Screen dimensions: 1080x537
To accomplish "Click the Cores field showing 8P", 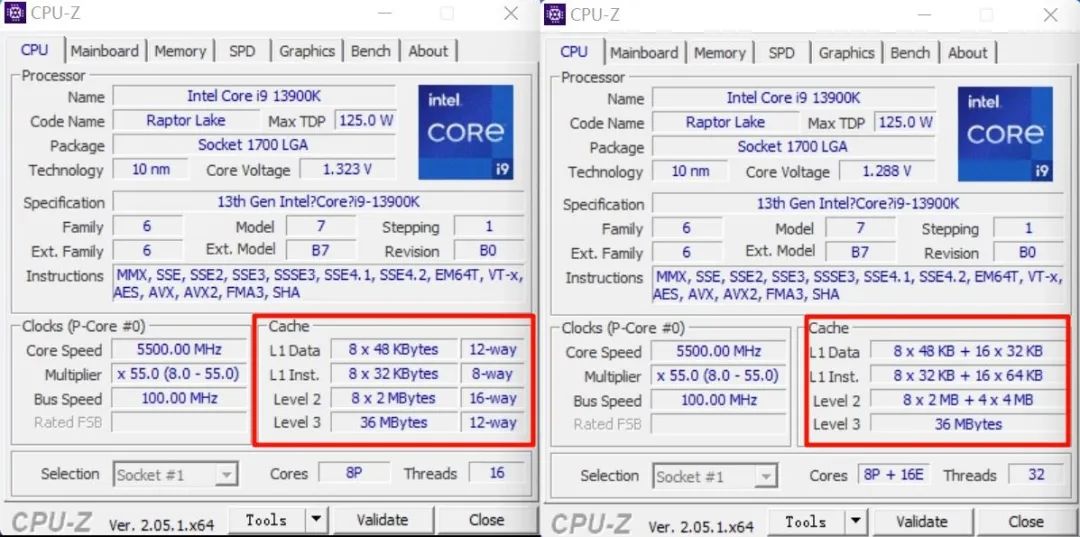I will (353, 473).
